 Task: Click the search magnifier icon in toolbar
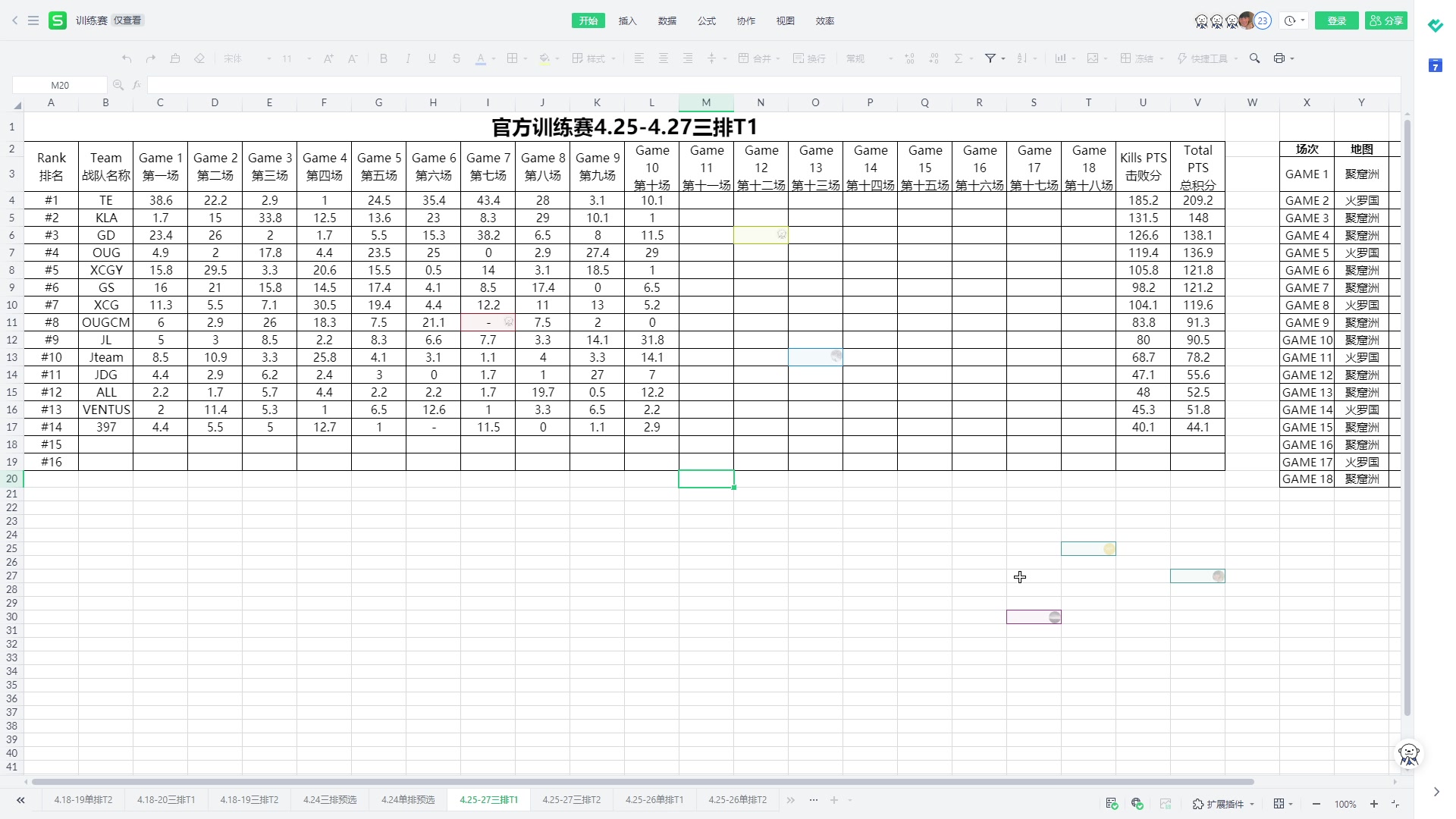(1254, 58)
